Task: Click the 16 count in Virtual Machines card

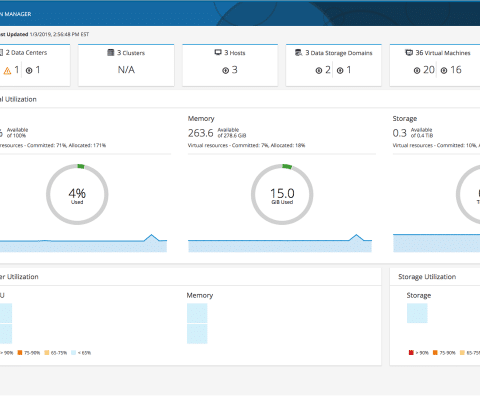Action: tap(456, 70)
